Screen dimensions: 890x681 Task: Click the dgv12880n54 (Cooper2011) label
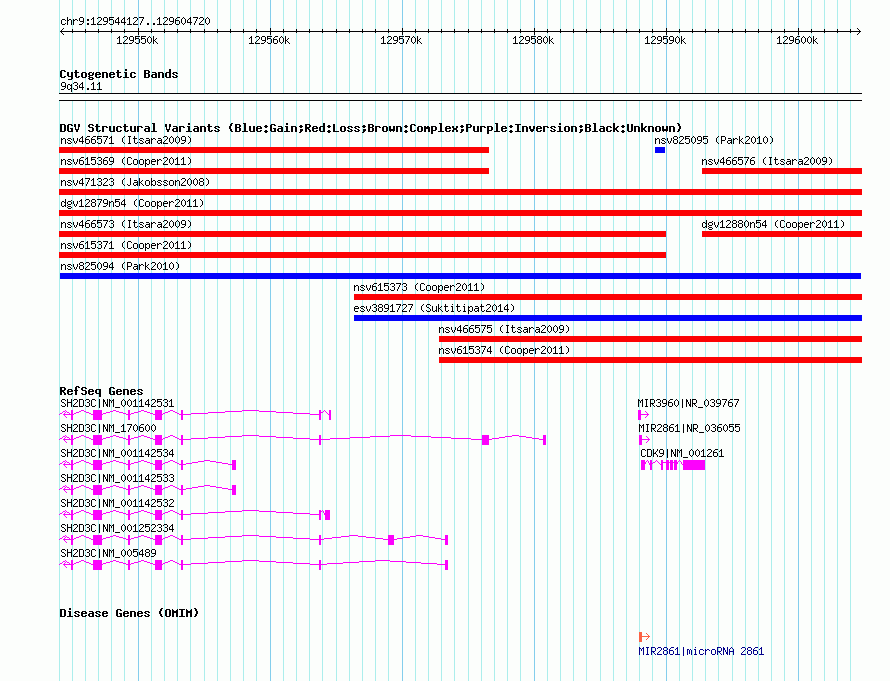[x=773, y=224]
